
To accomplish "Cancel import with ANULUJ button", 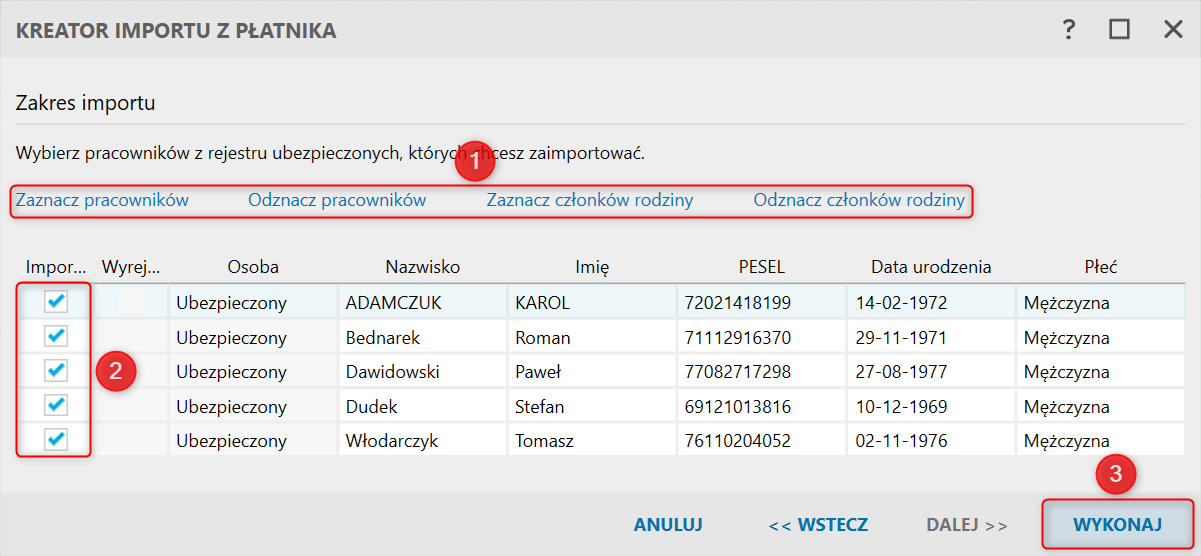I will (x=668, y=525).
